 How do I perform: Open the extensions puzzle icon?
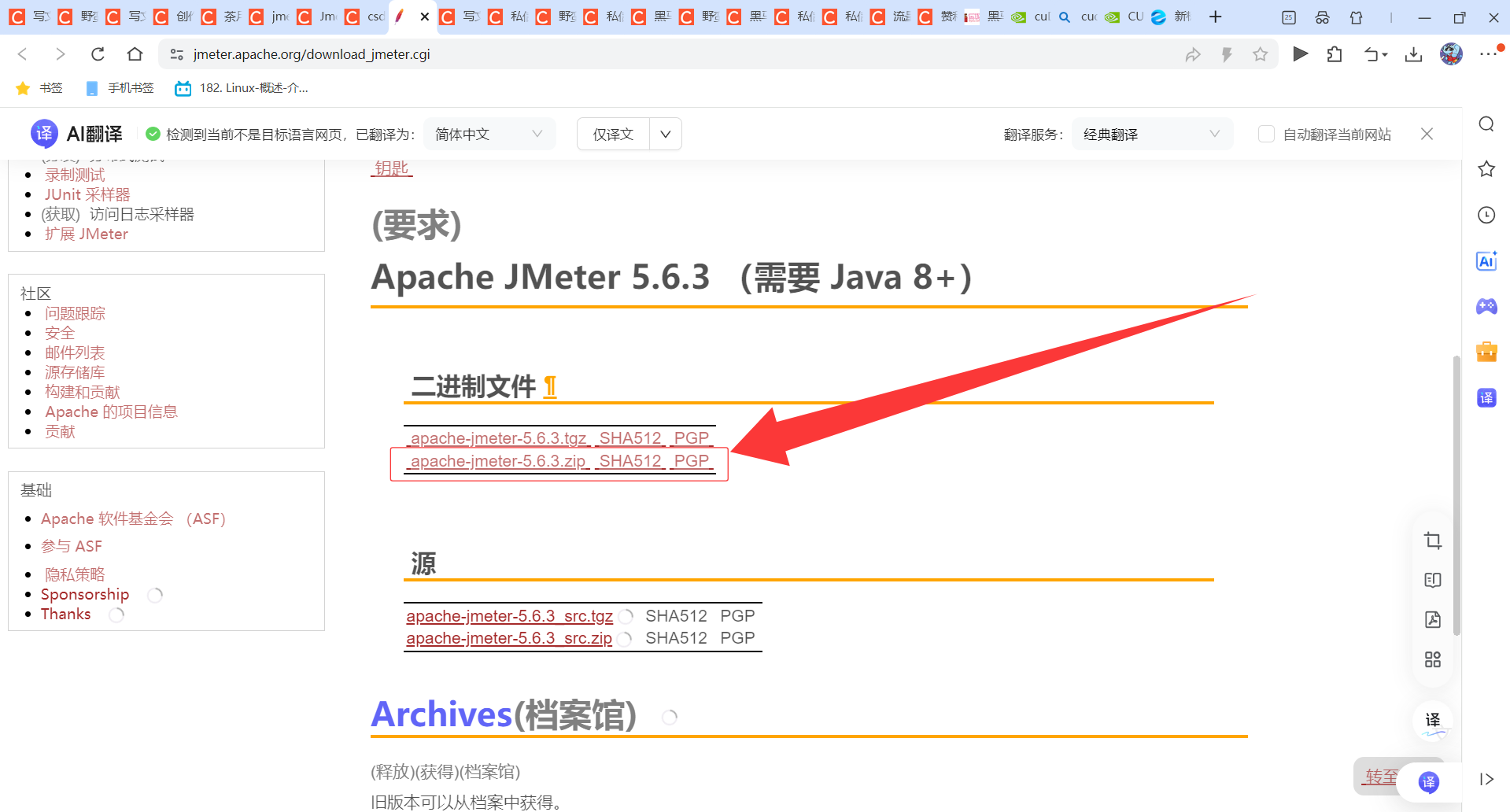pyautogui.click(x=1335, y=54)
